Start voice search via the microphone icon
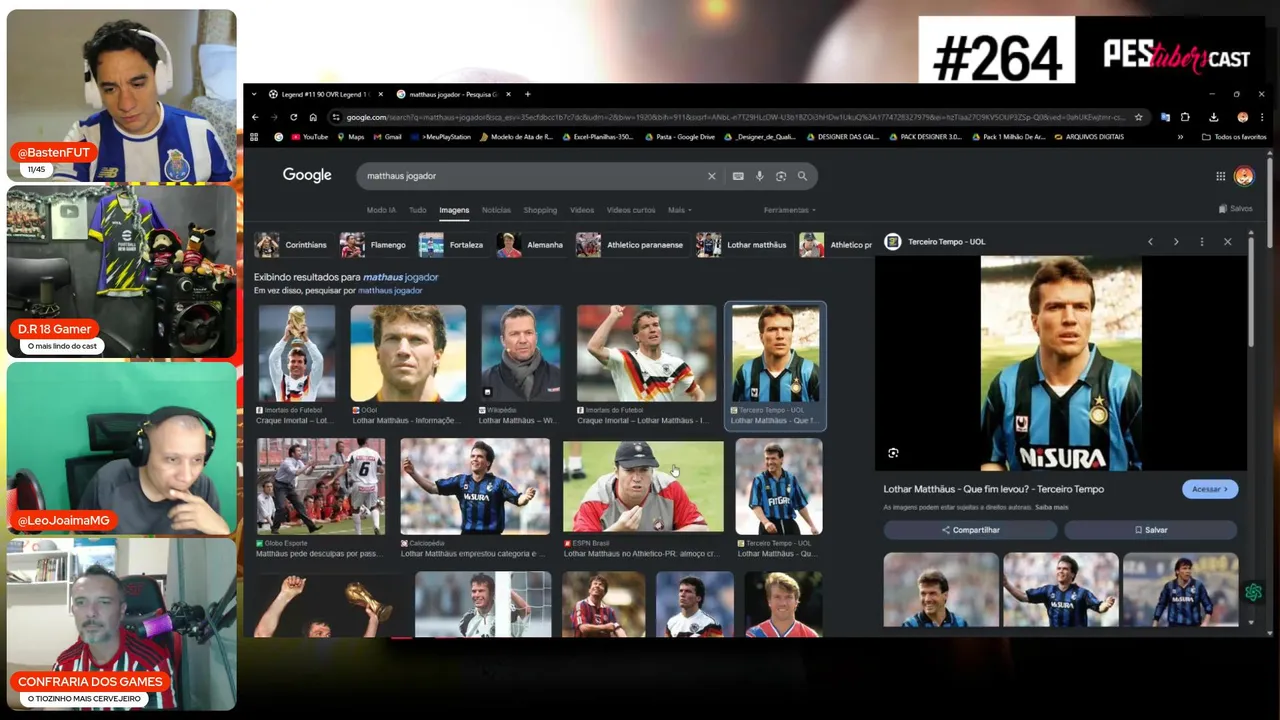The width and height of the screenshot is (1280, 720). point(759,176)
